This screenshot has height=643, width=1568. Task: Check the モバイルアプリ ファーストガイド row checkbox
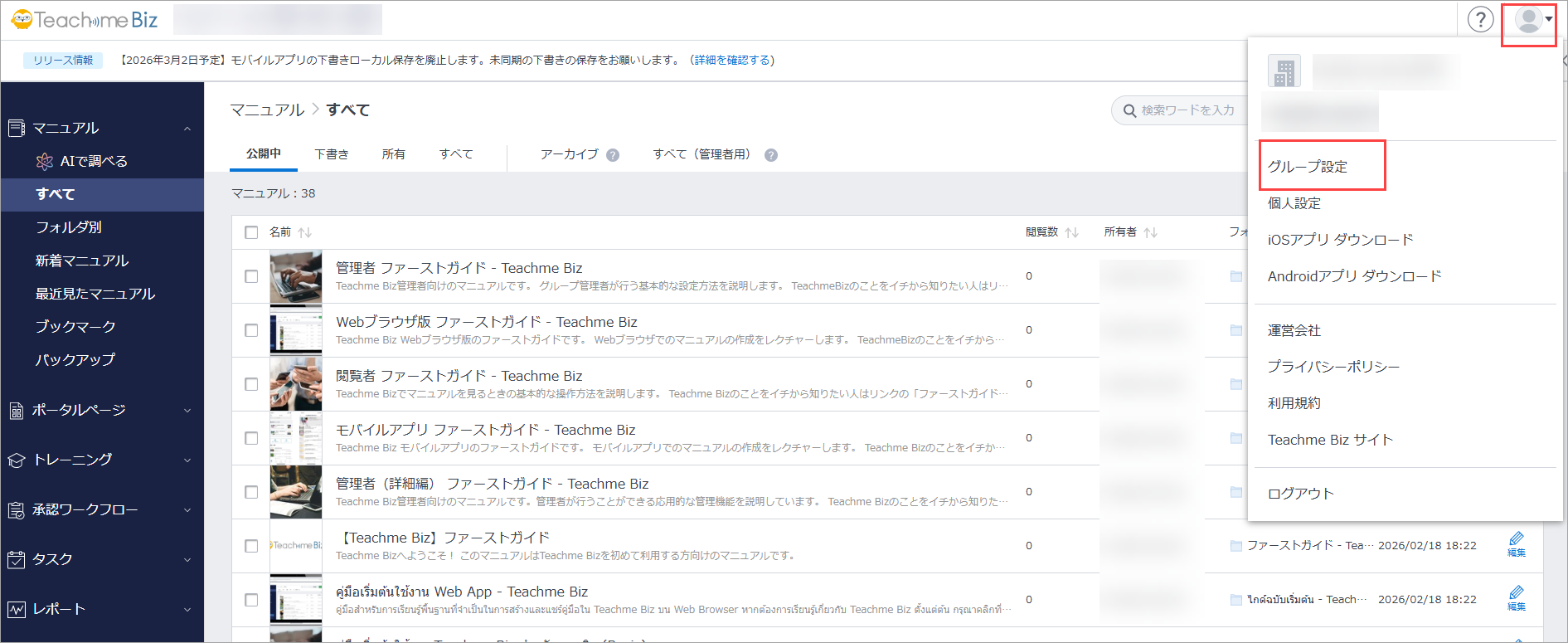tap(251, 438)
